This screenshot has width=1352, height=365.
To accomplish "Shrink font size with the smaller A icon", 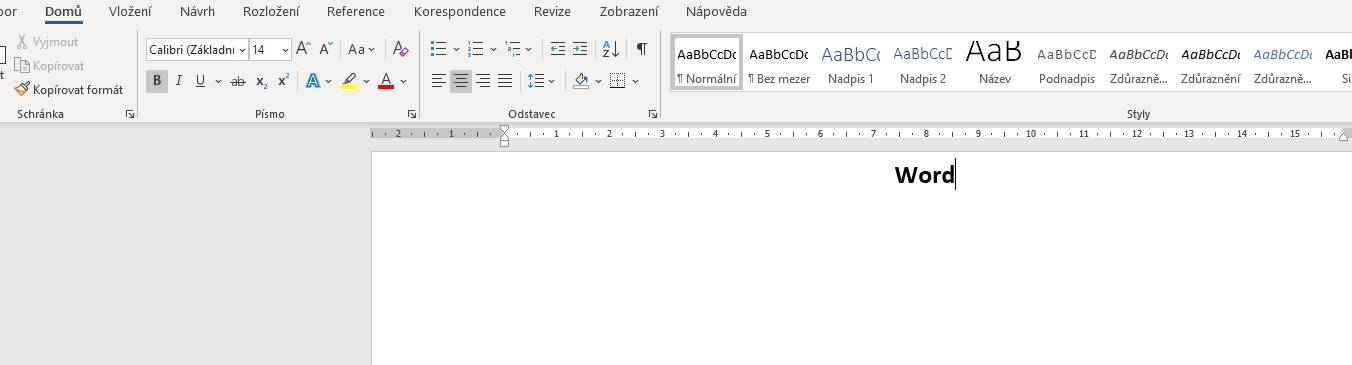I will point(326,49).
